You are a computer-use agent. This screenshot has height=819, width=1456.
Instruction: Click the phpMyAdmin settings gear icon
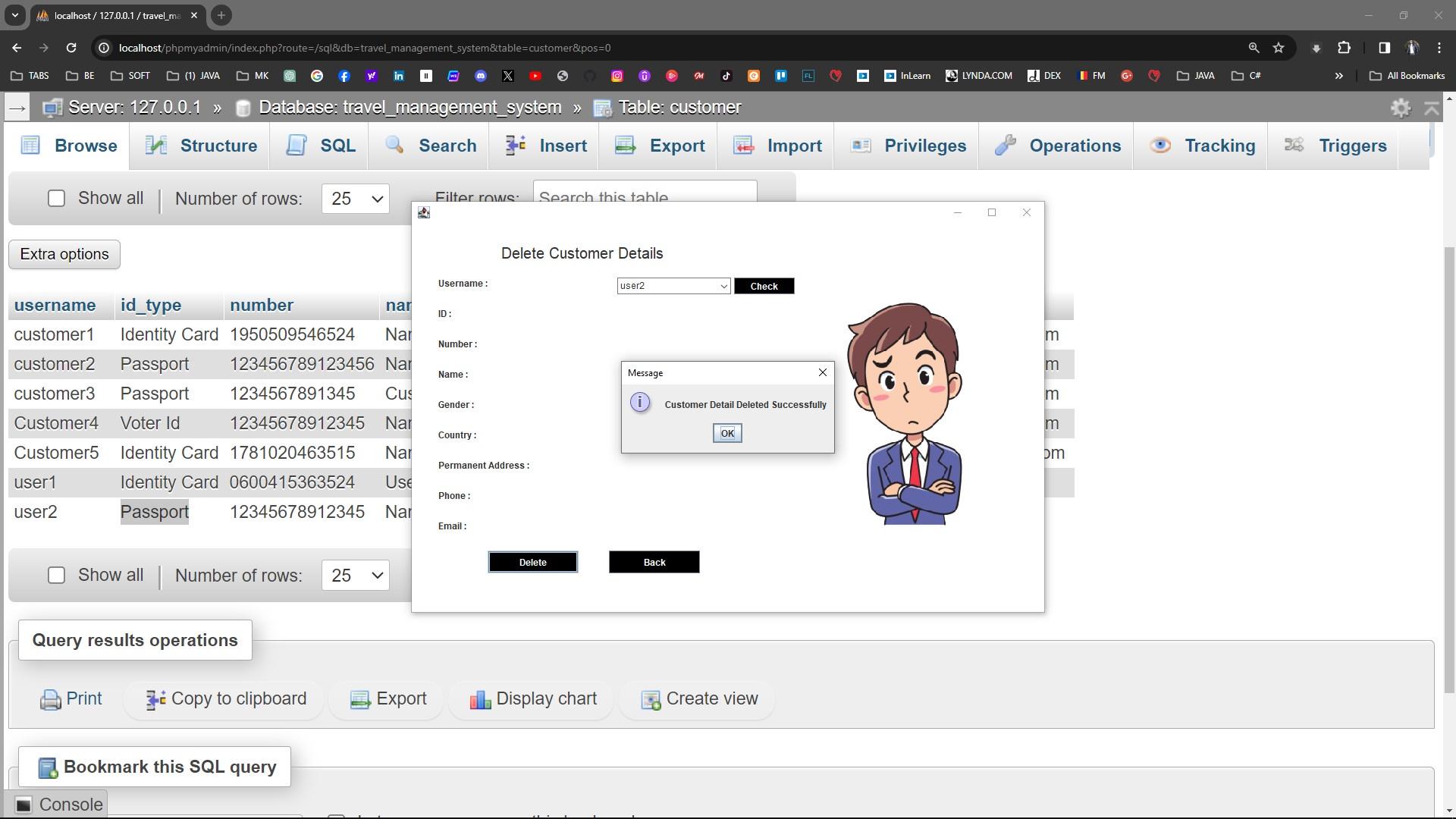tap(1400, 108)
